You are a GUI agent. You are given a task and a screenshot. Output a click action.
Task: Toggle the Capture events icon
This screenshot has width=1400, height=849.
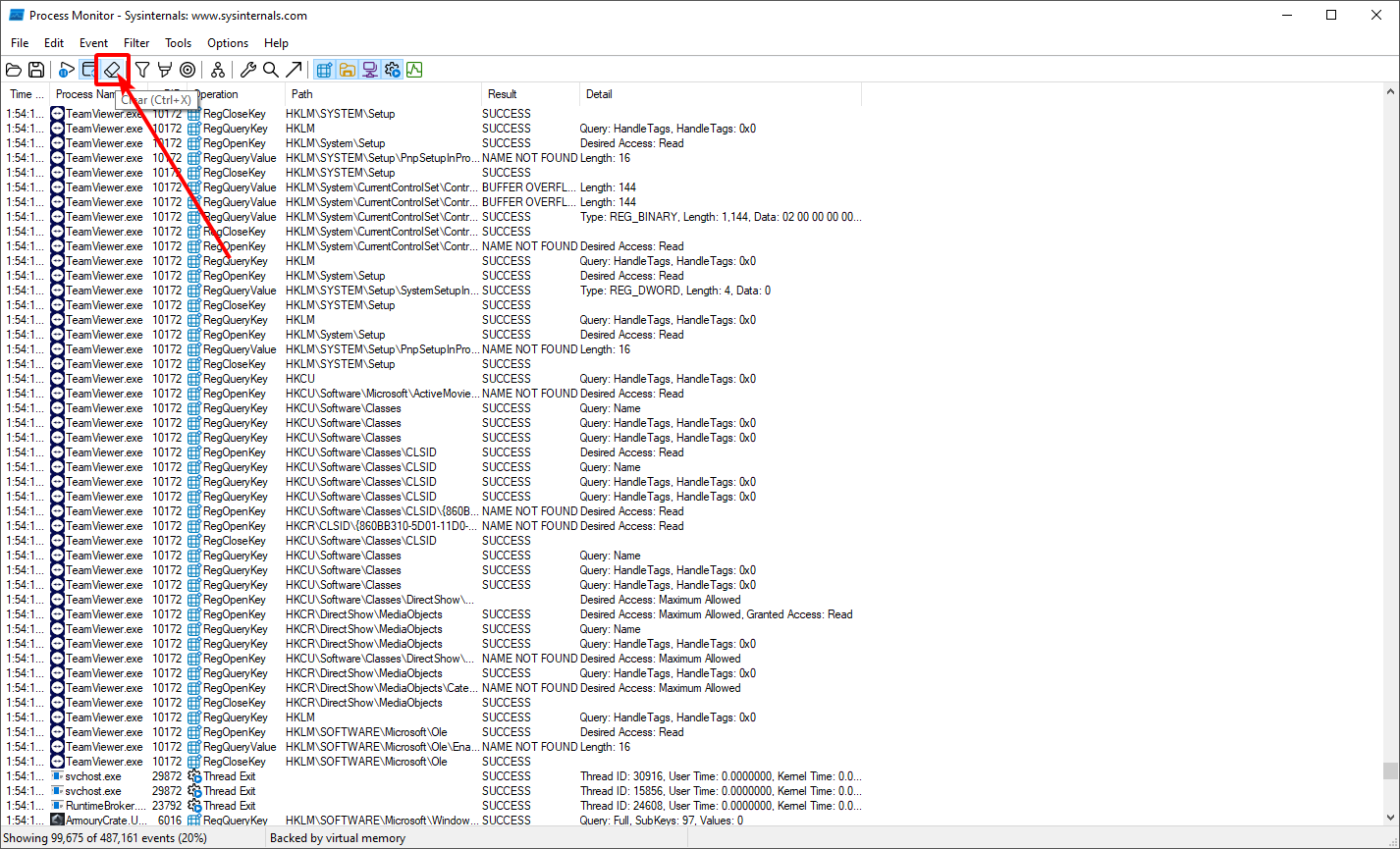point(67,70)
